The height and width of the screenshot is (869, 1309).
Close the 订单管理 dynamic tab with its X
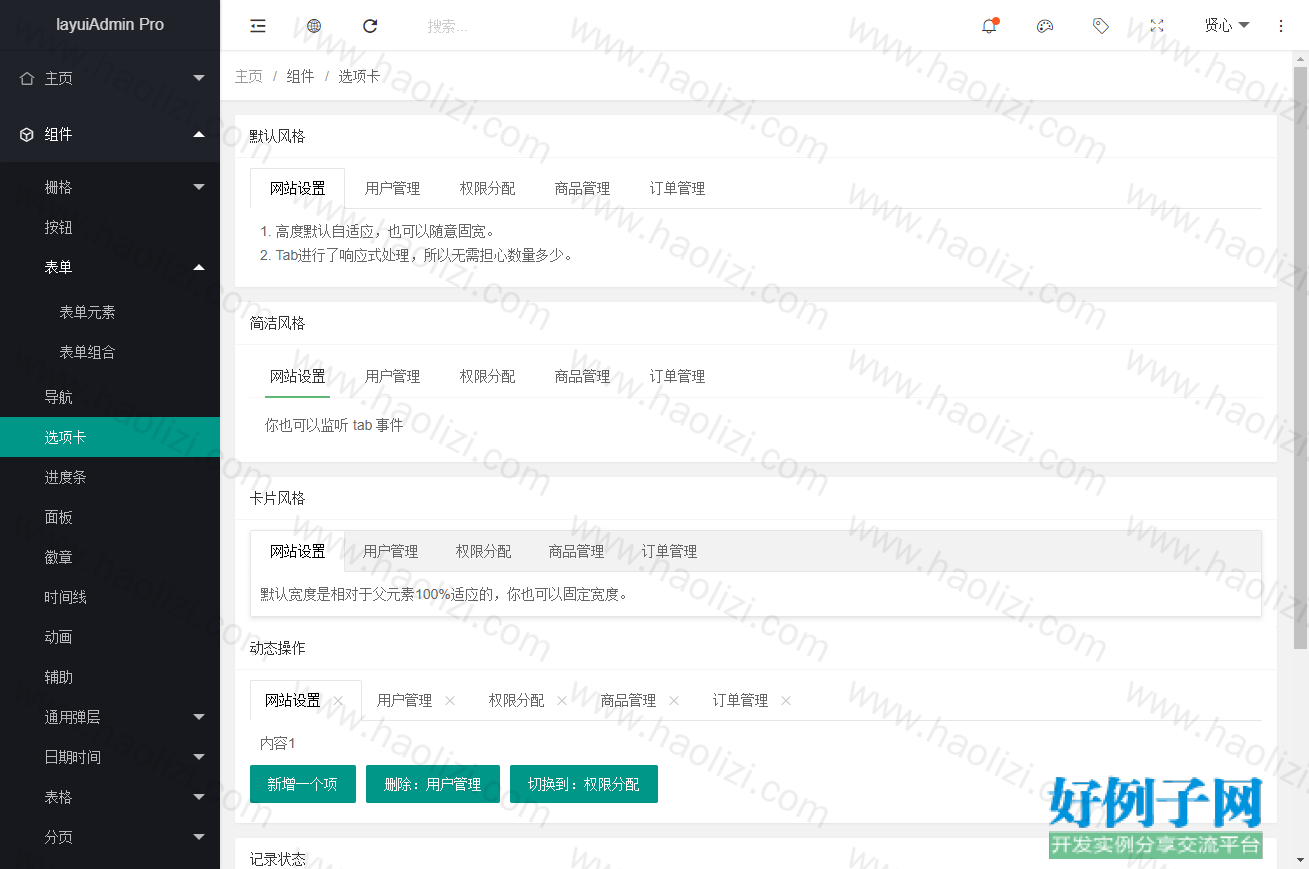786,701
